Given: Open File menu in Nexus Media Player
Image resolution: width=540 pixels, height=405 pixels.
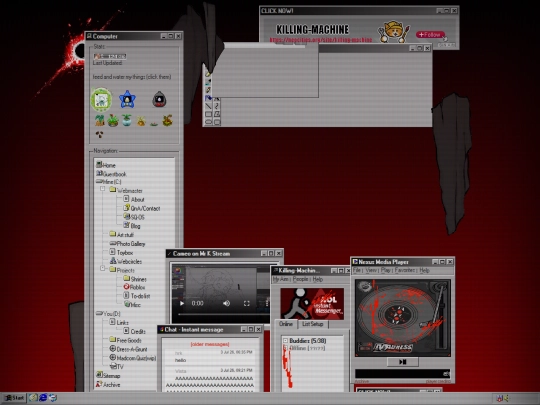Looking at the screenshot, I should pos(356,270).
